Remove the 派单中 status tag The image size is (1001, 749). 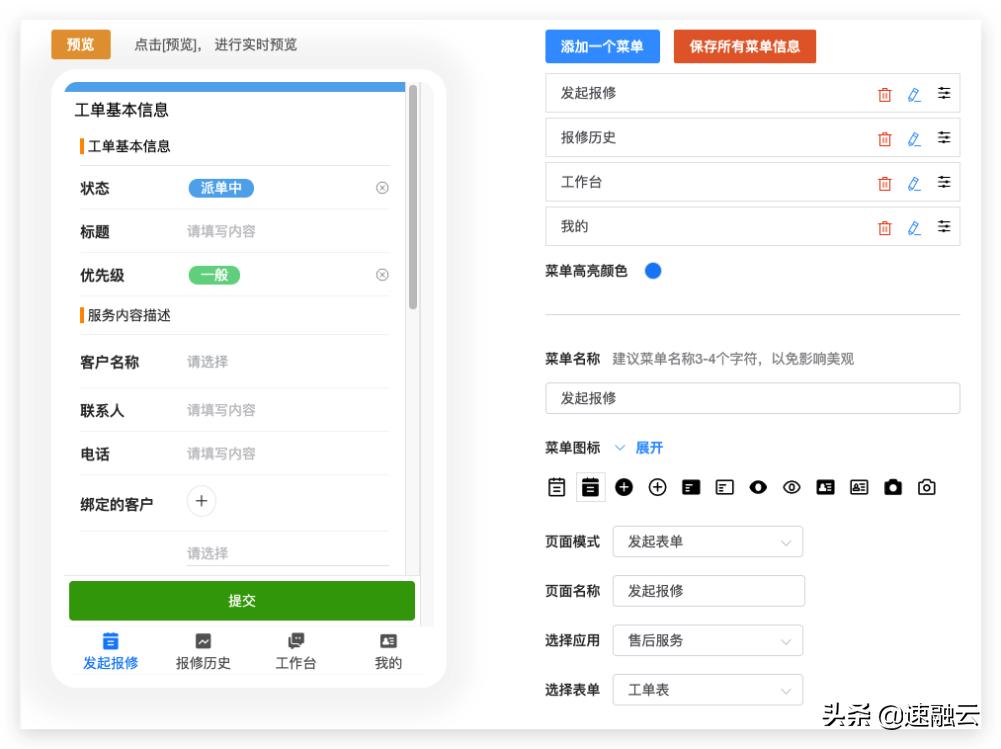[x=381, y=188]
